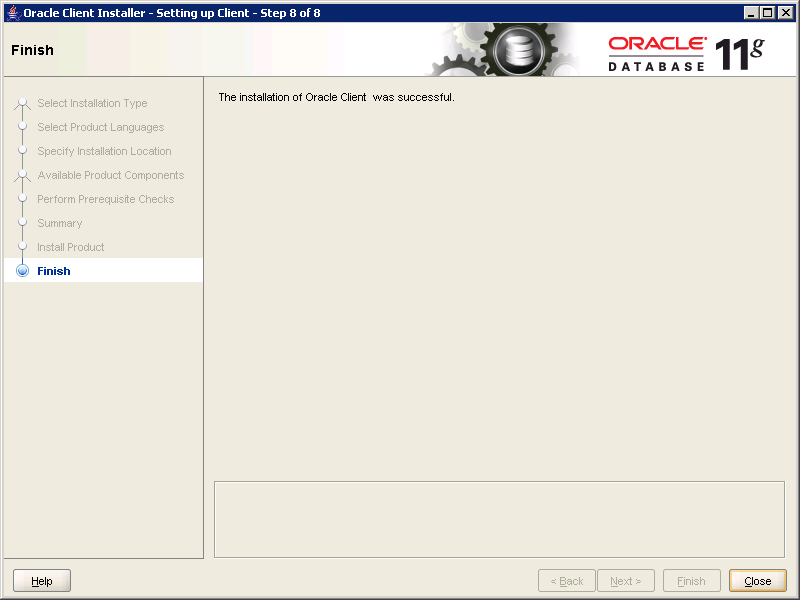Click the blue Finish step bullet icon
The height and width of the screenshot is (600, 800).
(22, 270)
